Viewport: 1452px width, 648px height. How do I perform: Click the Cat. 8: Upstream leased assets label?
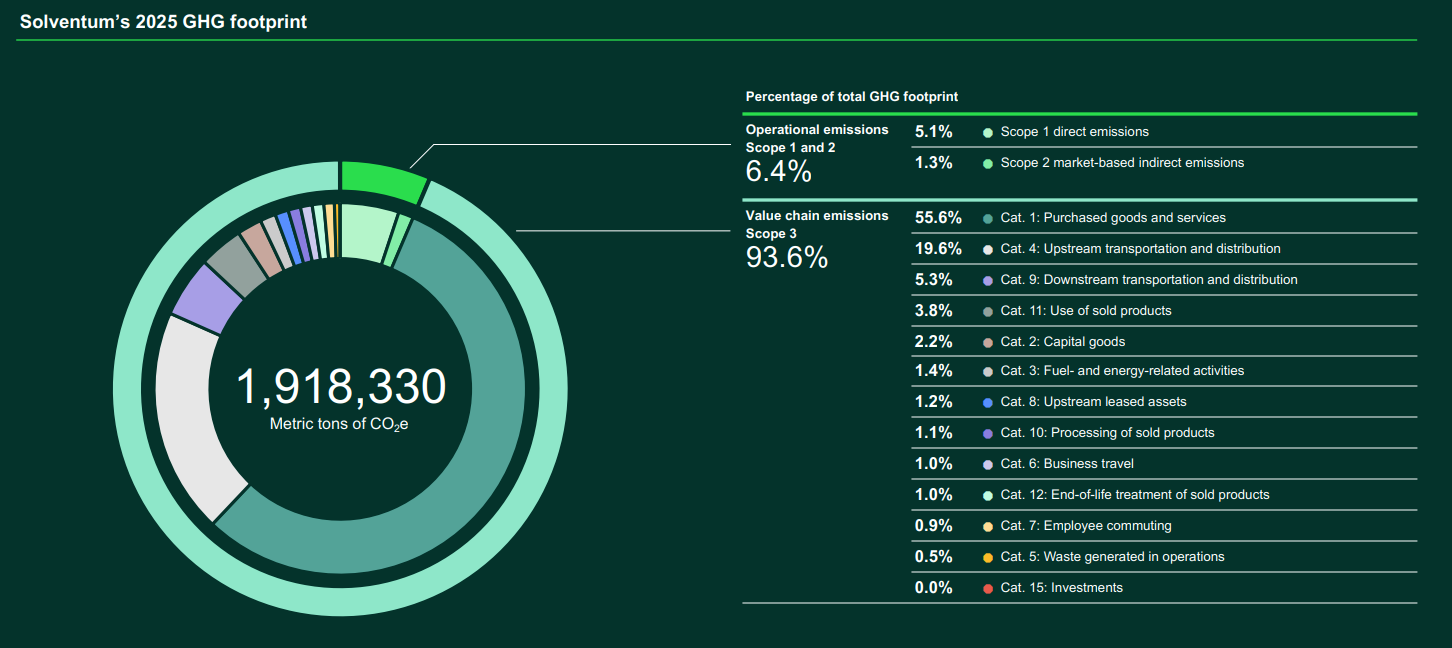pyautogui.click(x=1094, y=402)
